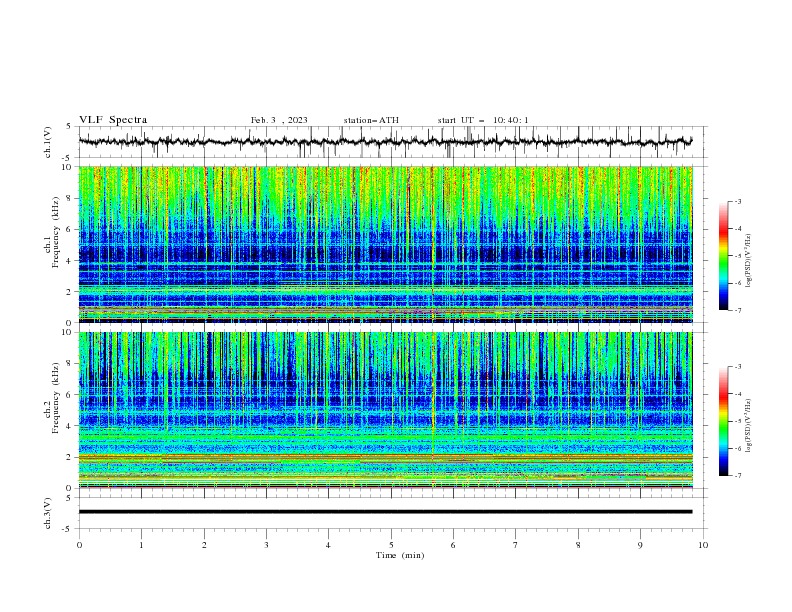792x612 pixels.
Task: Click the ch.1 colorbar log(PSD) label
Action: [749, 260]
